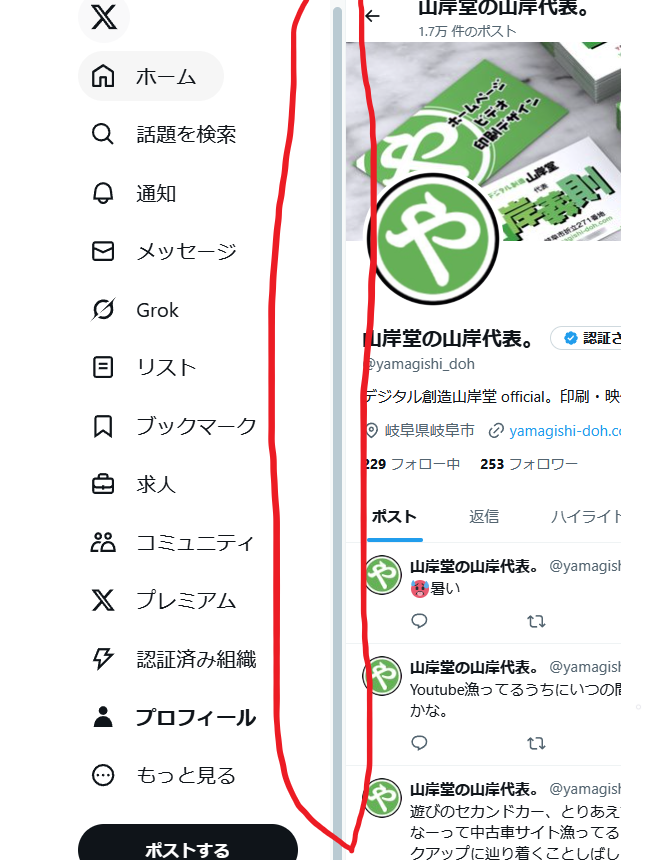Open ブックマーク bookmark icon
Viewport: 651px width, 860px height.
coord(103,426)
